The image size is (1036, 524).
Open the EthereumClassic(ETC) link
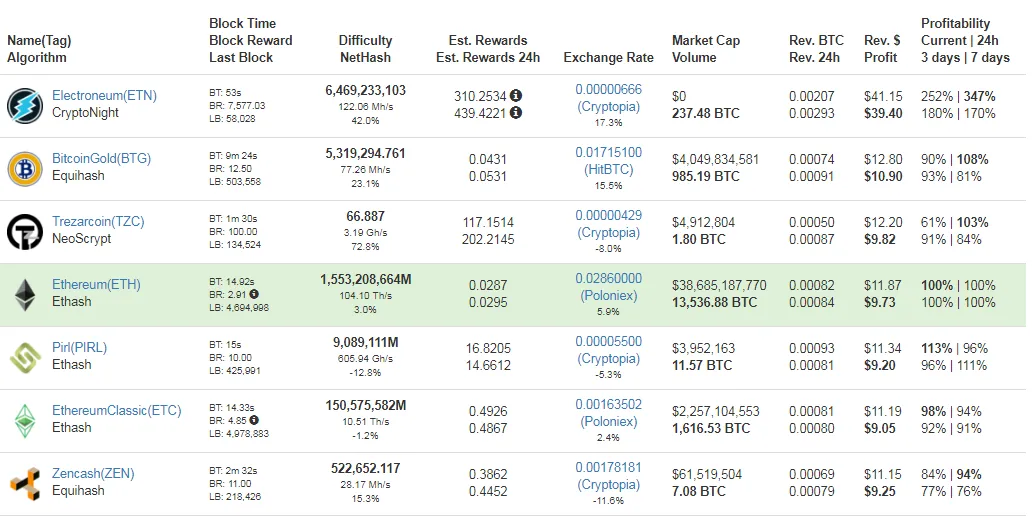117,410
